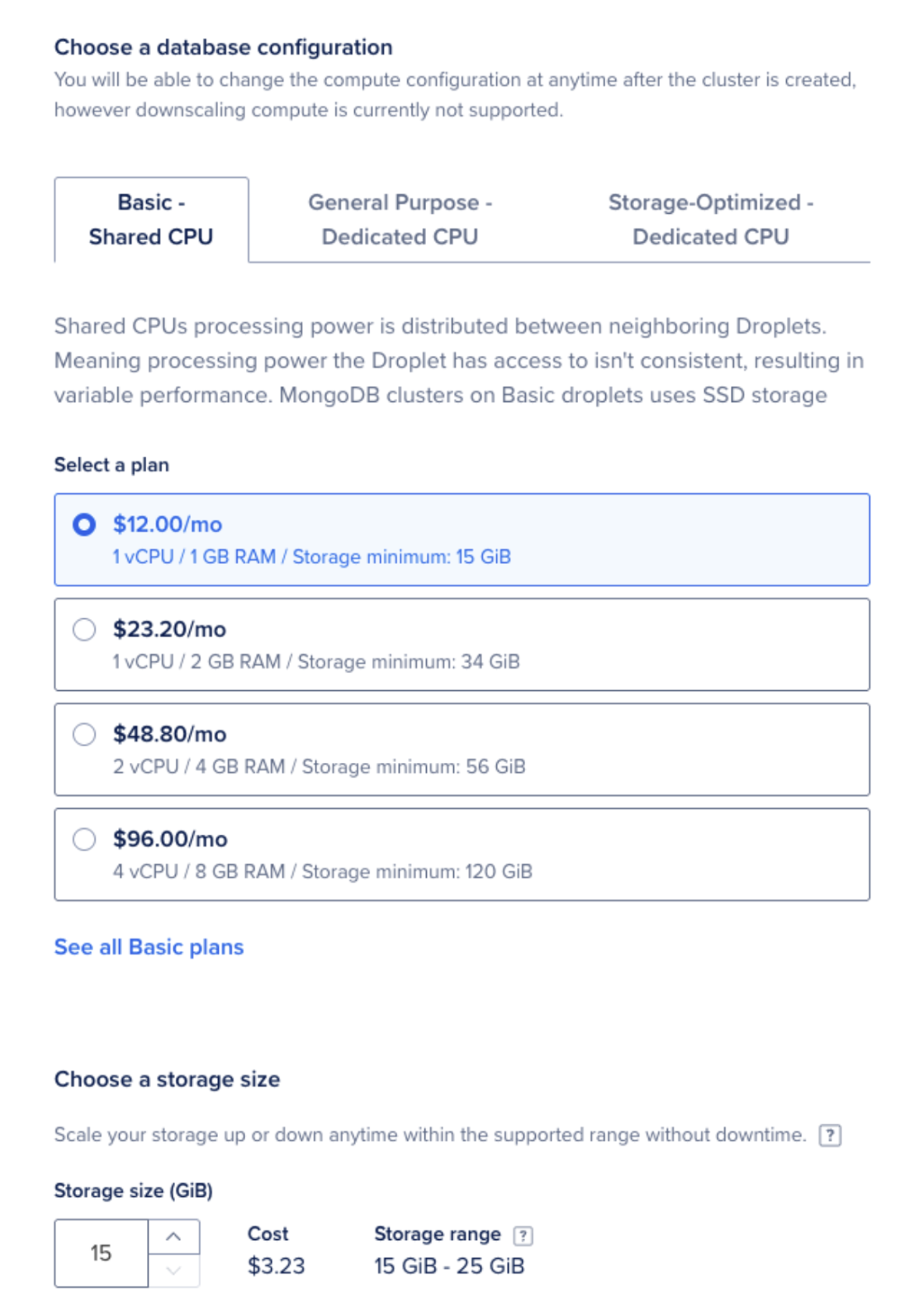Open the storage scaling help icon

tap(829, 1135)
